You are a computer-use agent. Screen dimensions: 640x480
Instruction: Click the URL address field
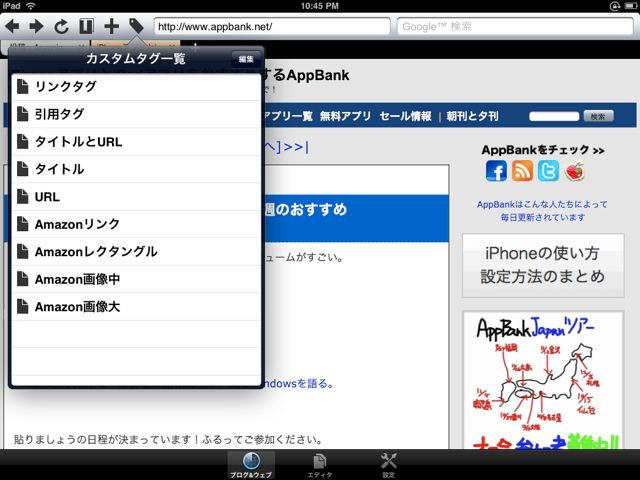[x=272, y=27]
